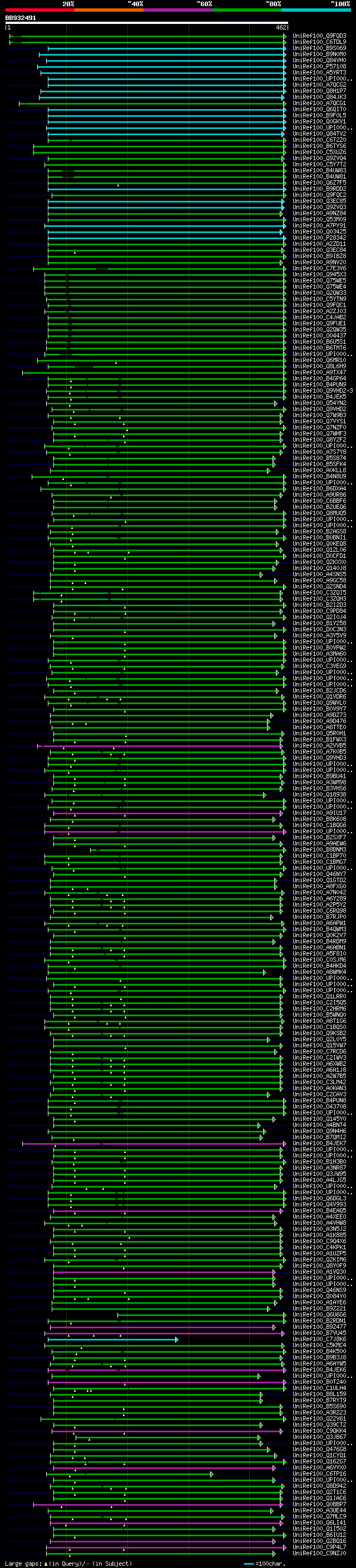Image resolution: width=356 pixels, height=1568 pixels.
Task: Select hit label UniRef100_C6RQ98
Action: coord(319,911)
